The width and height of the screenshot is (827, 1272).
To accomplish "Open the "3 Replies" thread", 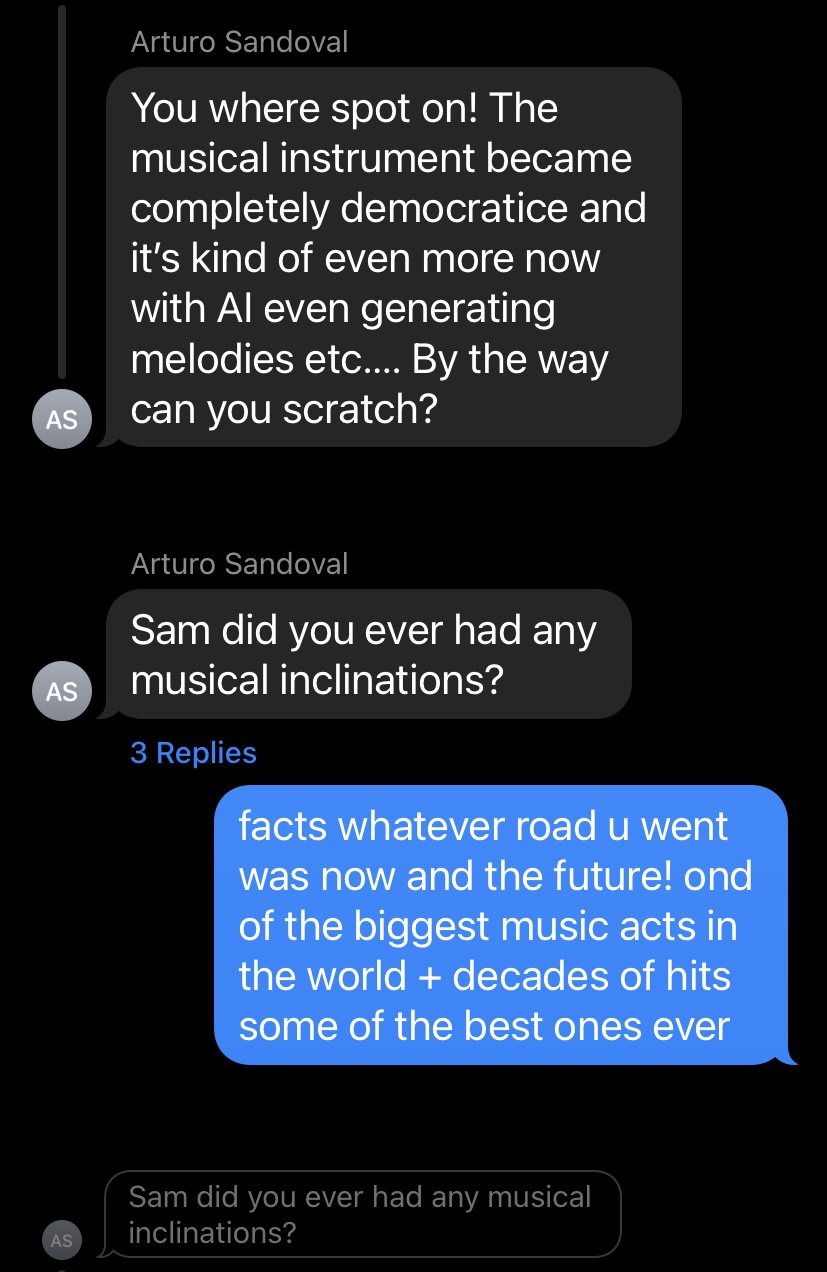I will (193, 753).
